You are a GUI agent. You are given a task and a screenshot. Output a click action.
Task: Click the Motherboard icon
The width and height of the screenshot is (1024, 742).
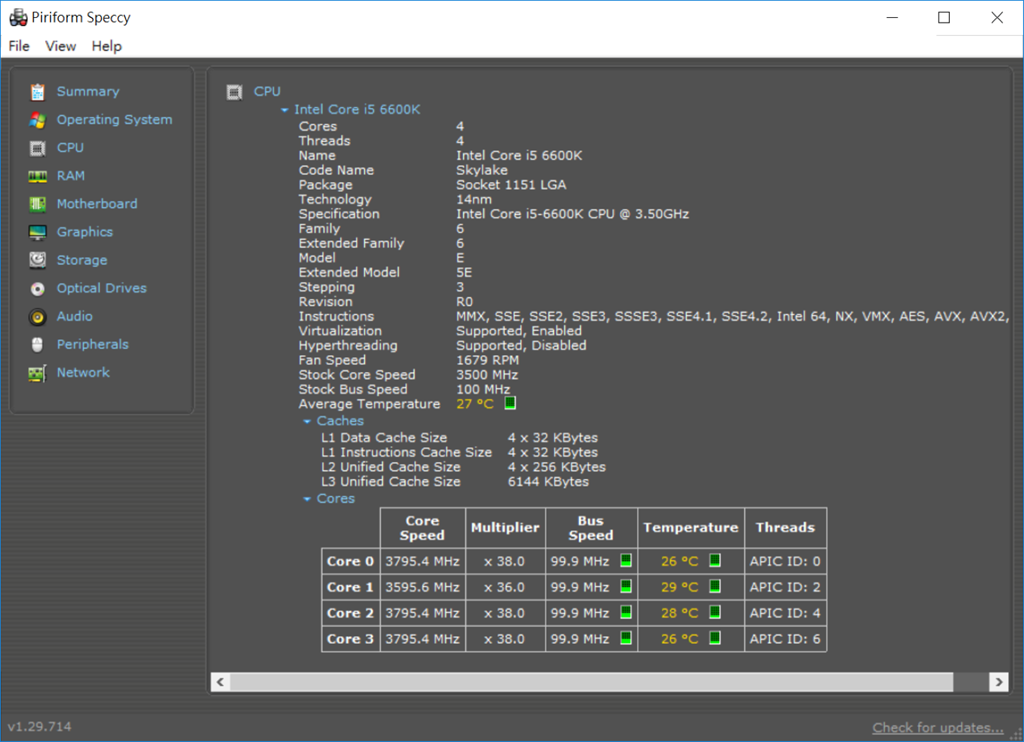point(38,204)
